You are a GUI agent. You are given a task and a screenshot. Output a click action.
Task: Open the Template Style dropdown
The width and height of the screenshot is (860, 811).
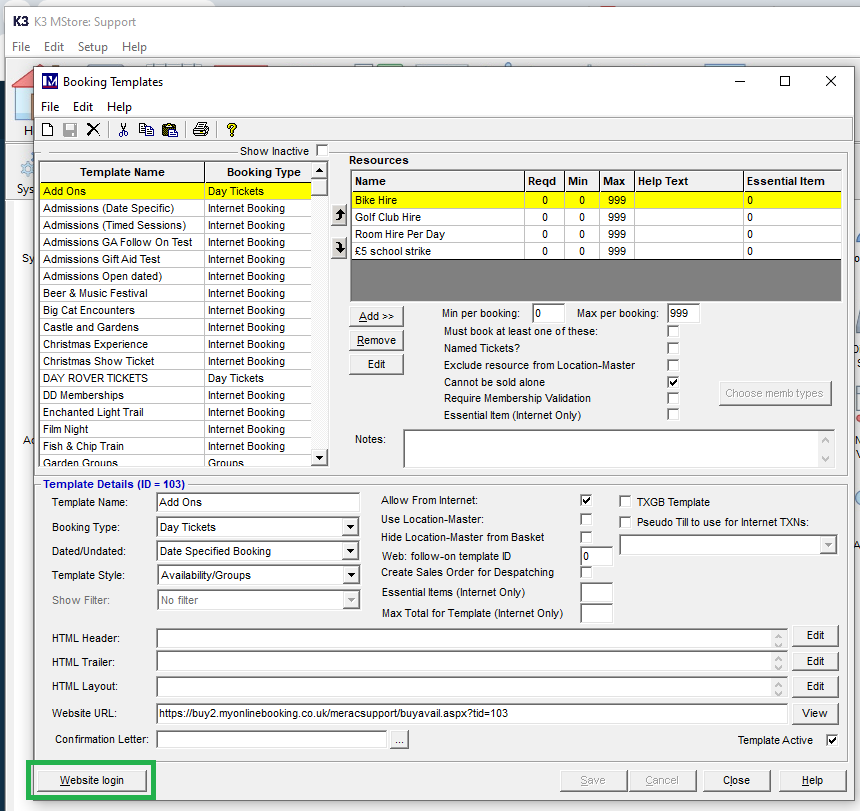click(350, 575)
